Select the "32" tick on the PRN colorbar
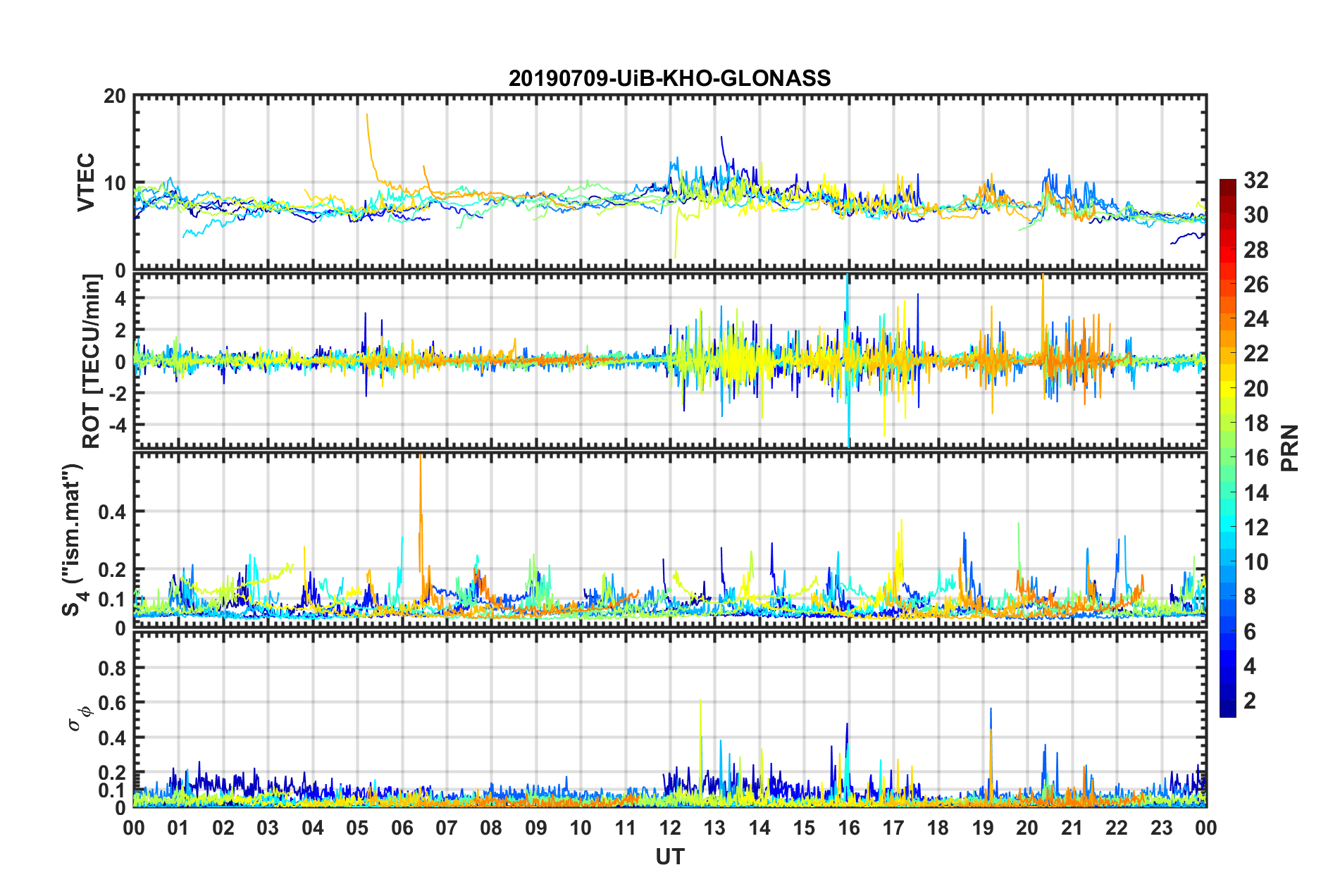 1255,180
